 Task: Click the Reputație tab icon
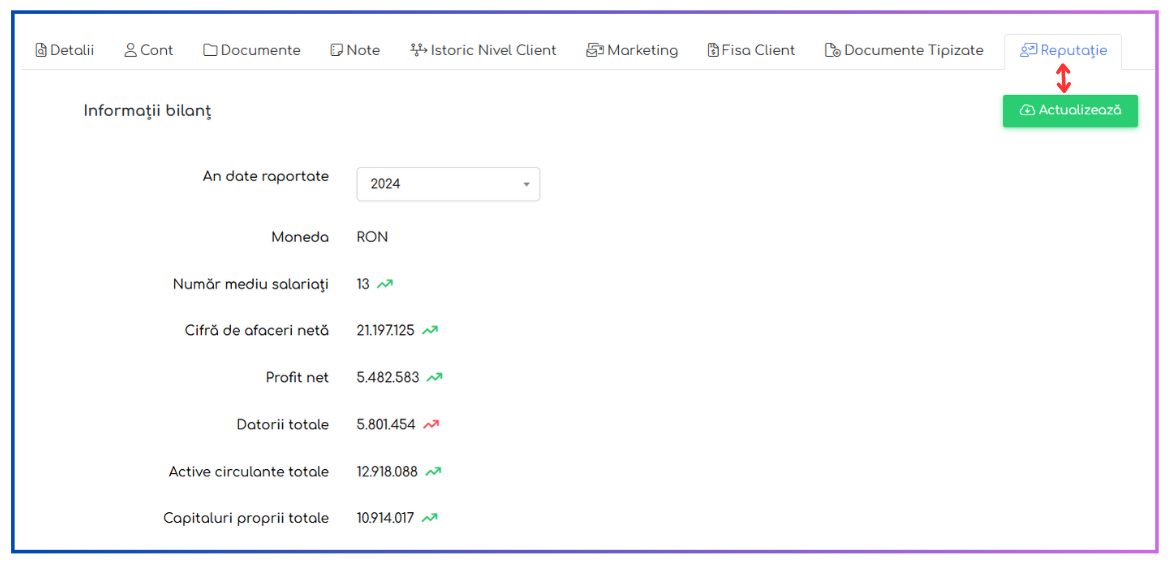[1029, 51]
